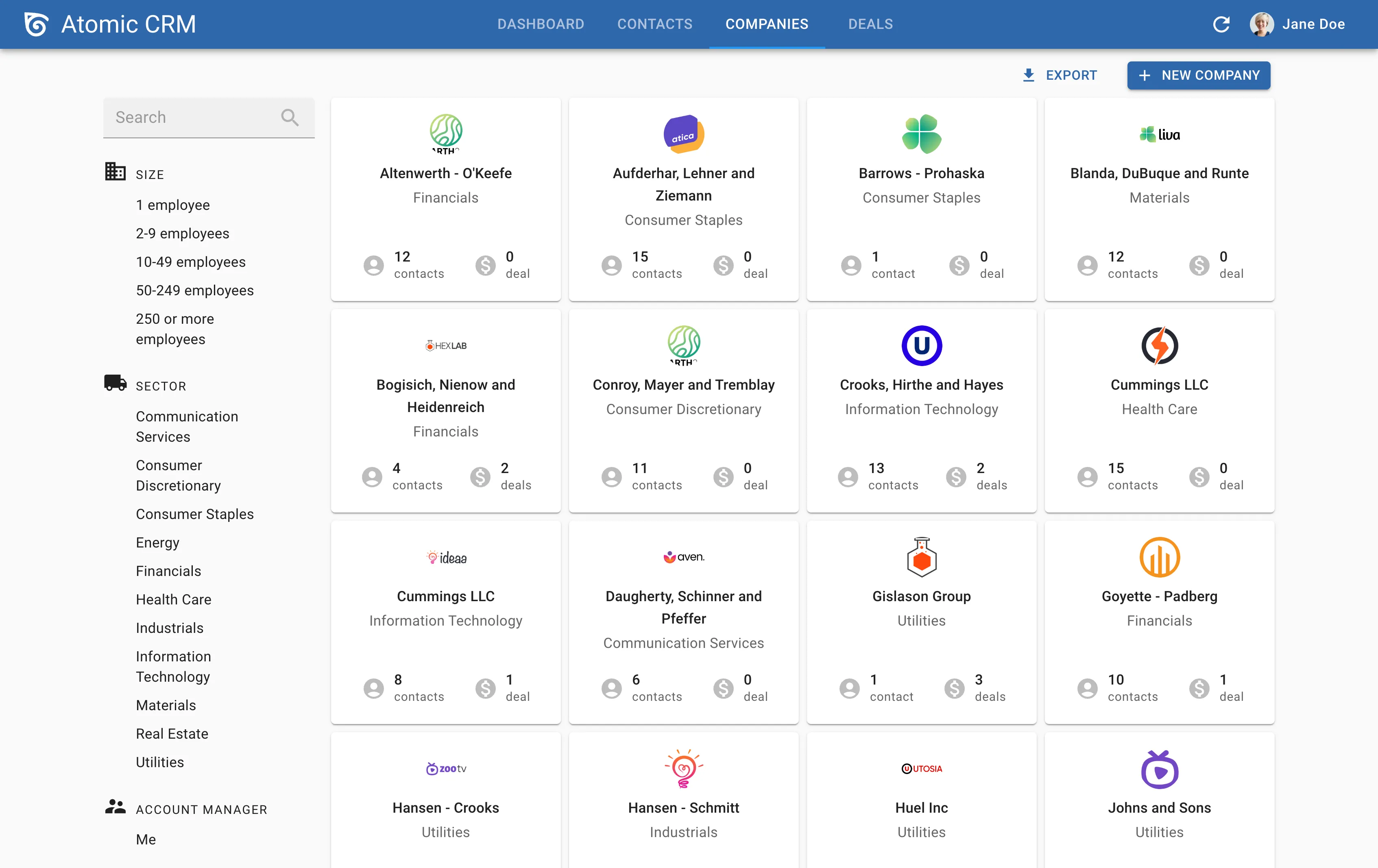Image resolution: width=1378 pixels, height=868 pixels.
Task: Click the Utosia logo on Huel Inc card
Action: pos(921,768)
